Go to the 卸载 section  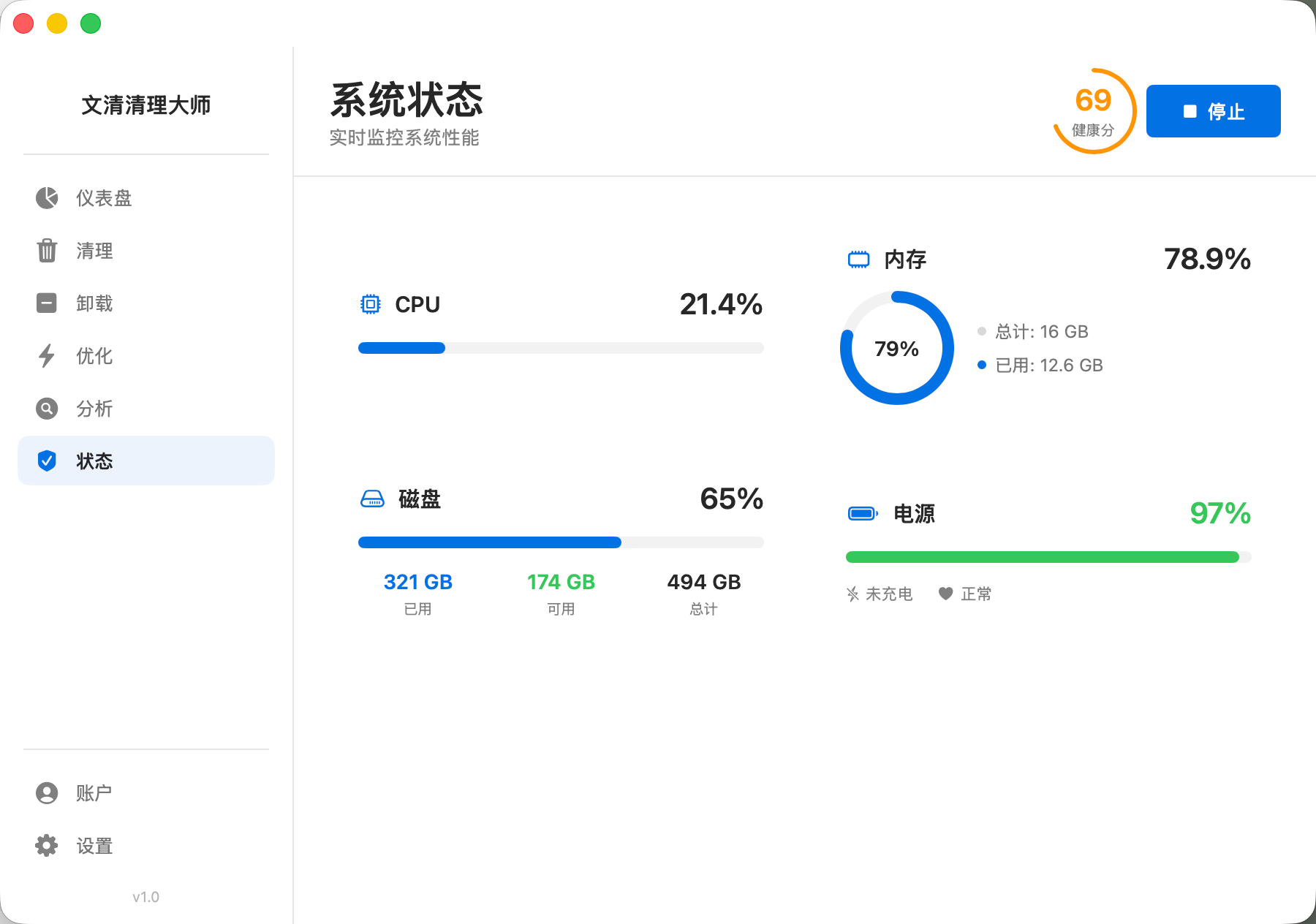click(x=146, y=303)
